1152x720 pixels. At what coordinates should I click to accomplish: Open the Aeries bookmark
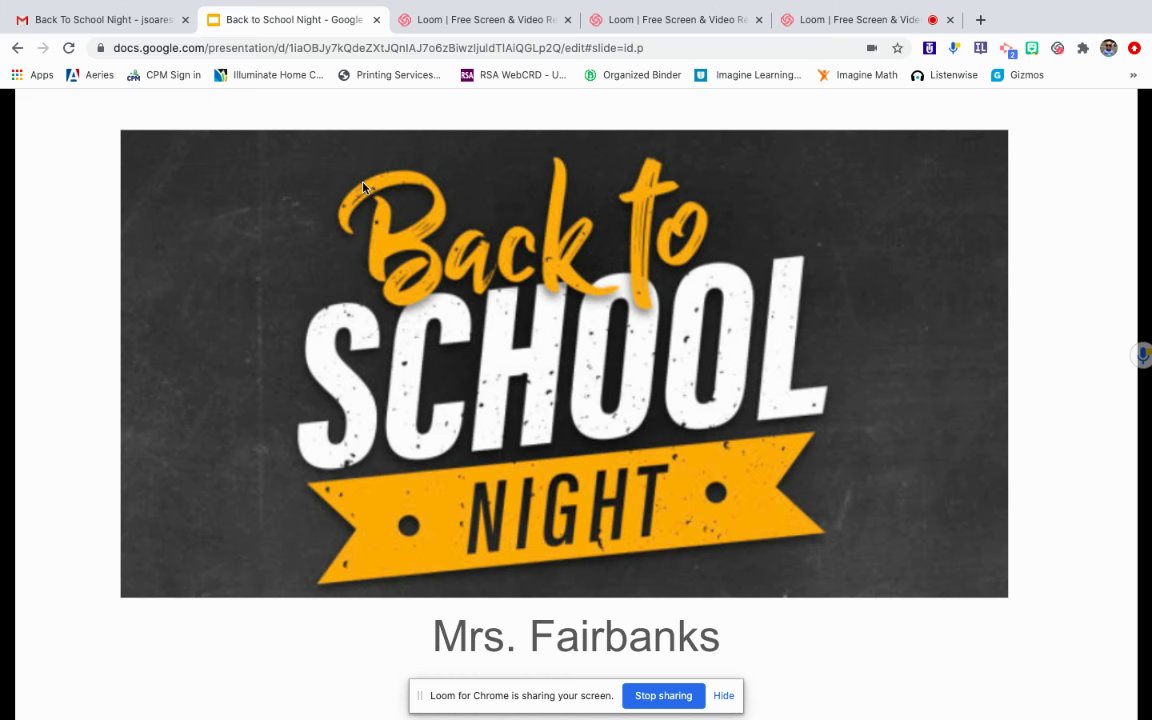click(90, 75)
